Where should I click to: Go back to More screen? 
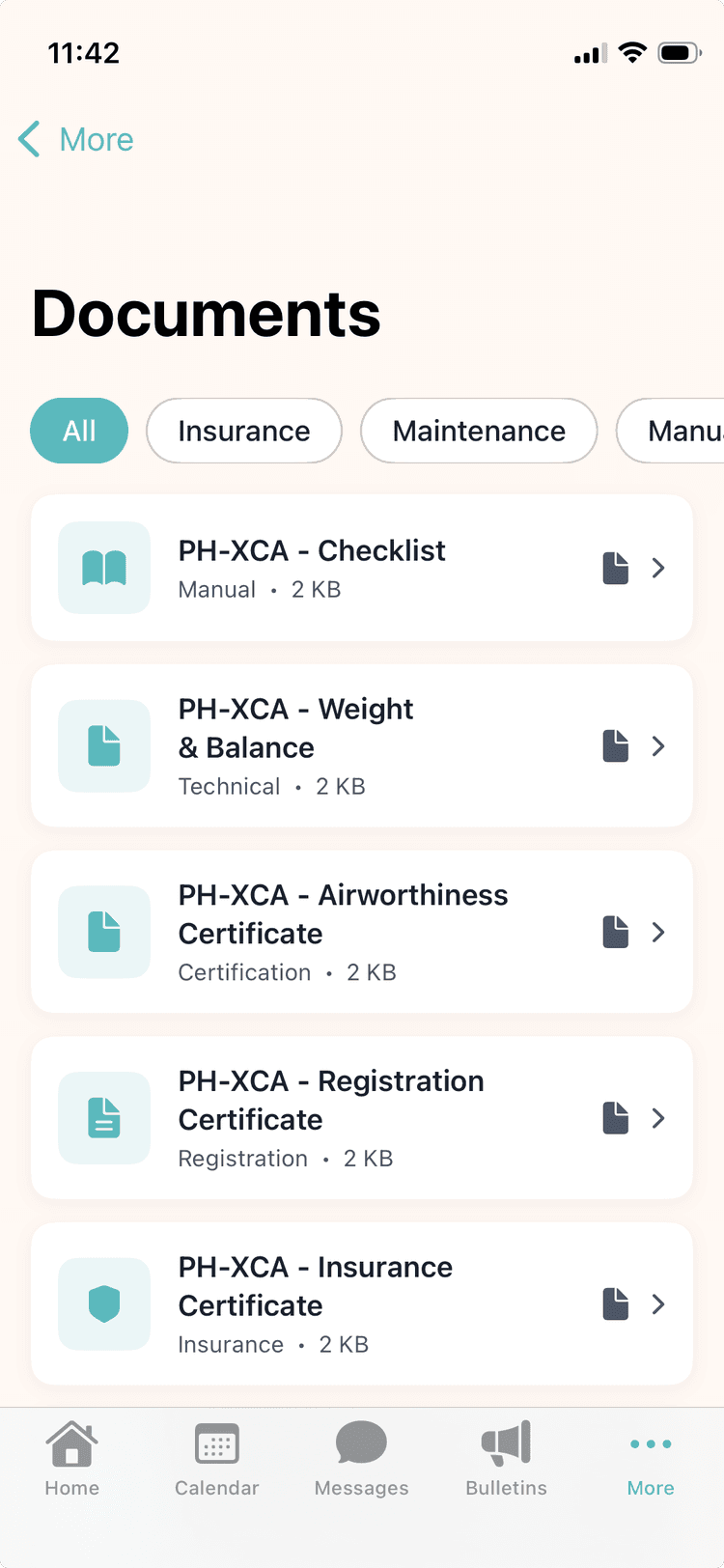(76, 140)
